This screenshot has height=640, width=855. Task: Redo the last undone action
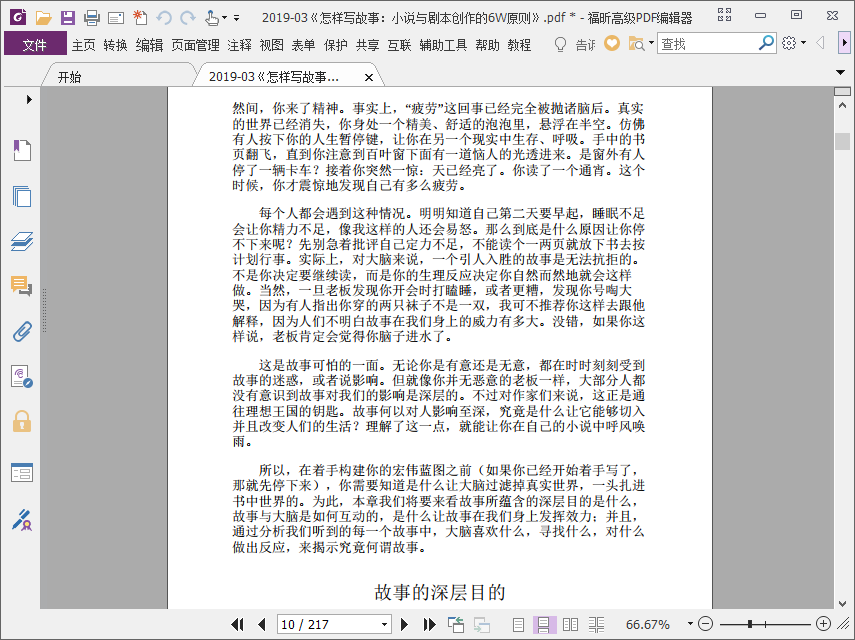188,19
